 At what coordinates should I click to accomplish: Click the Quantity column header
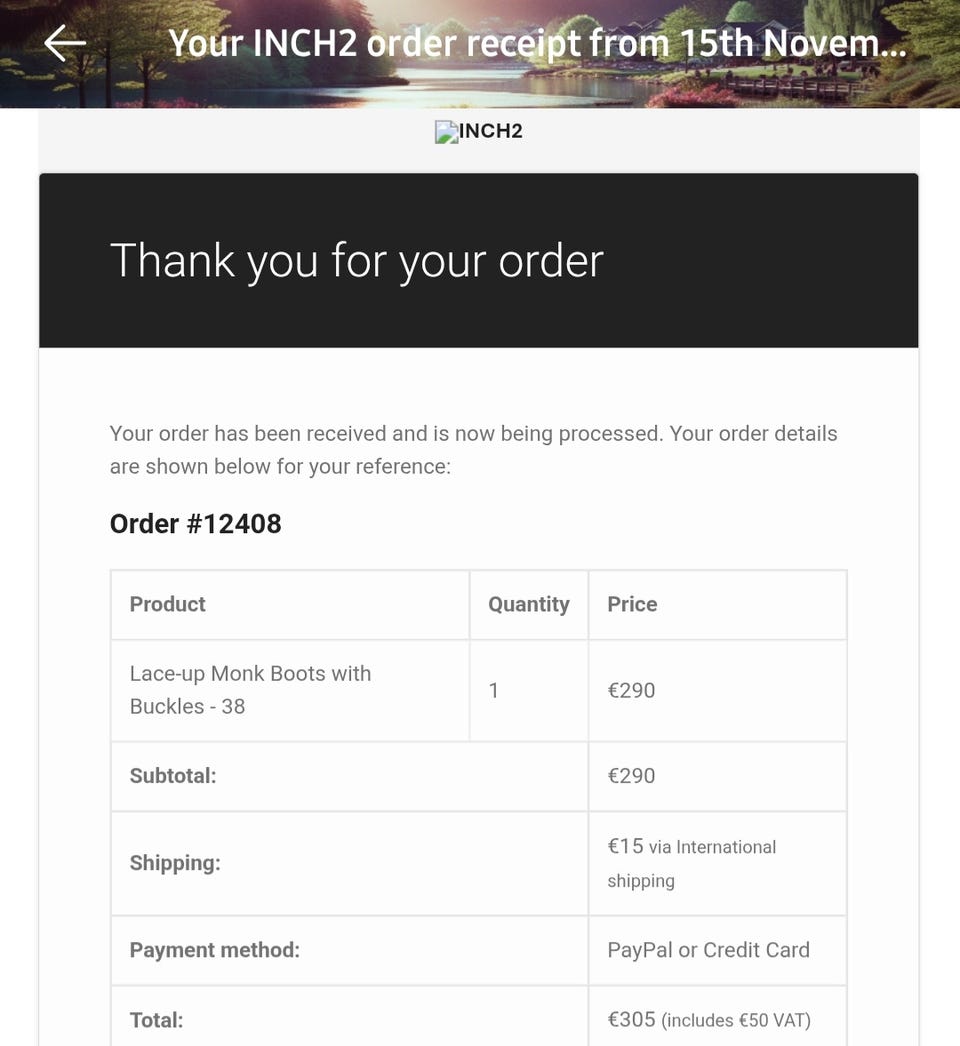click(528, 604)
